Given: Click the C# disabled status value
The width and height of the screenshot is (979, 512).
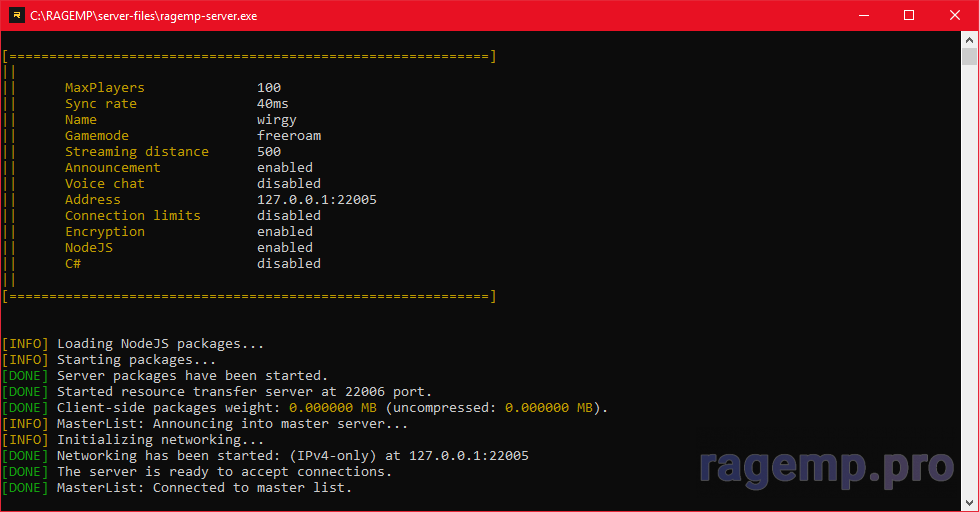Looking at the screenshot, I should pos(288,264).
